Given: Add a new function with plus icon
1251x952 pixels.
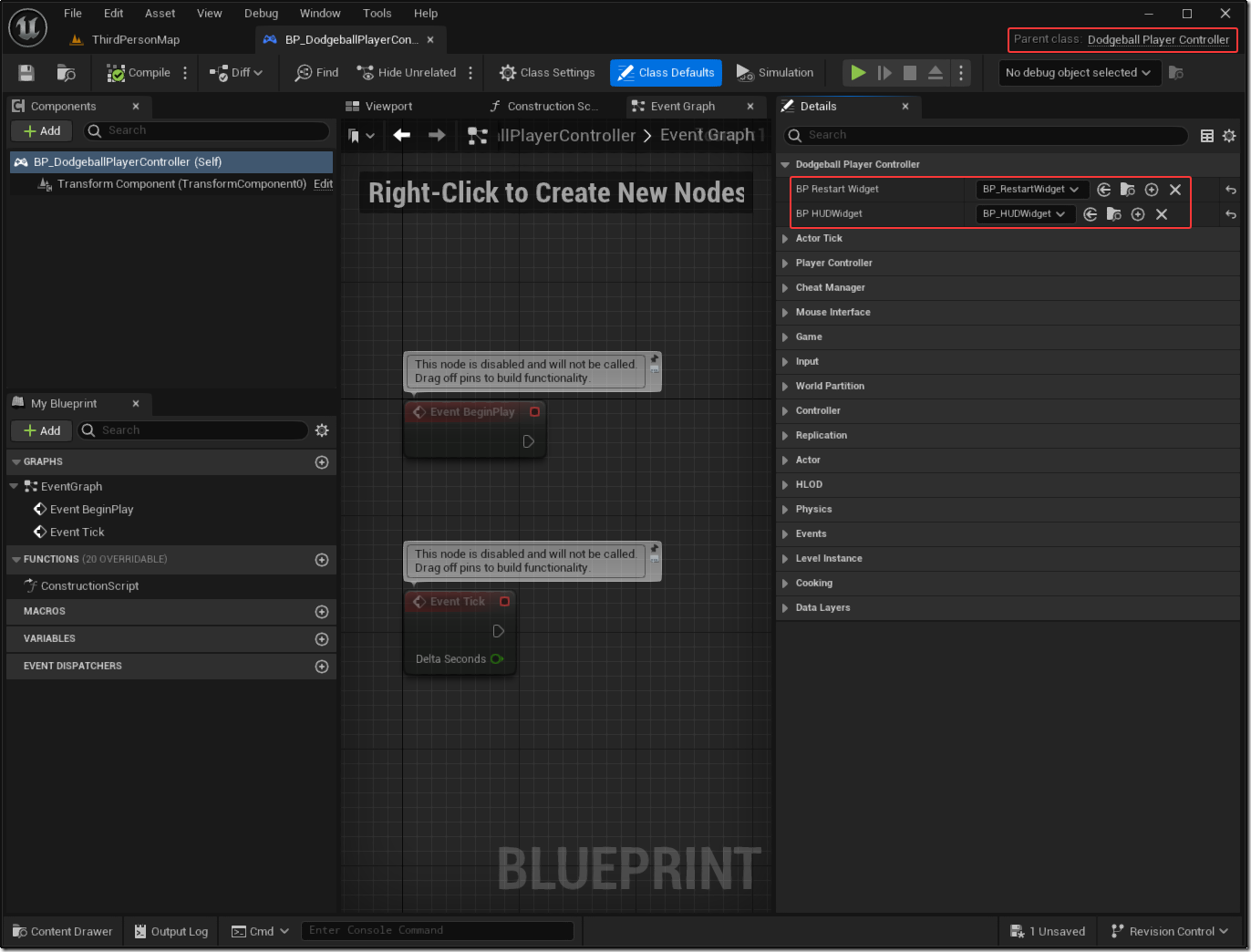Looking at the screenshot, I should point(322,560).
